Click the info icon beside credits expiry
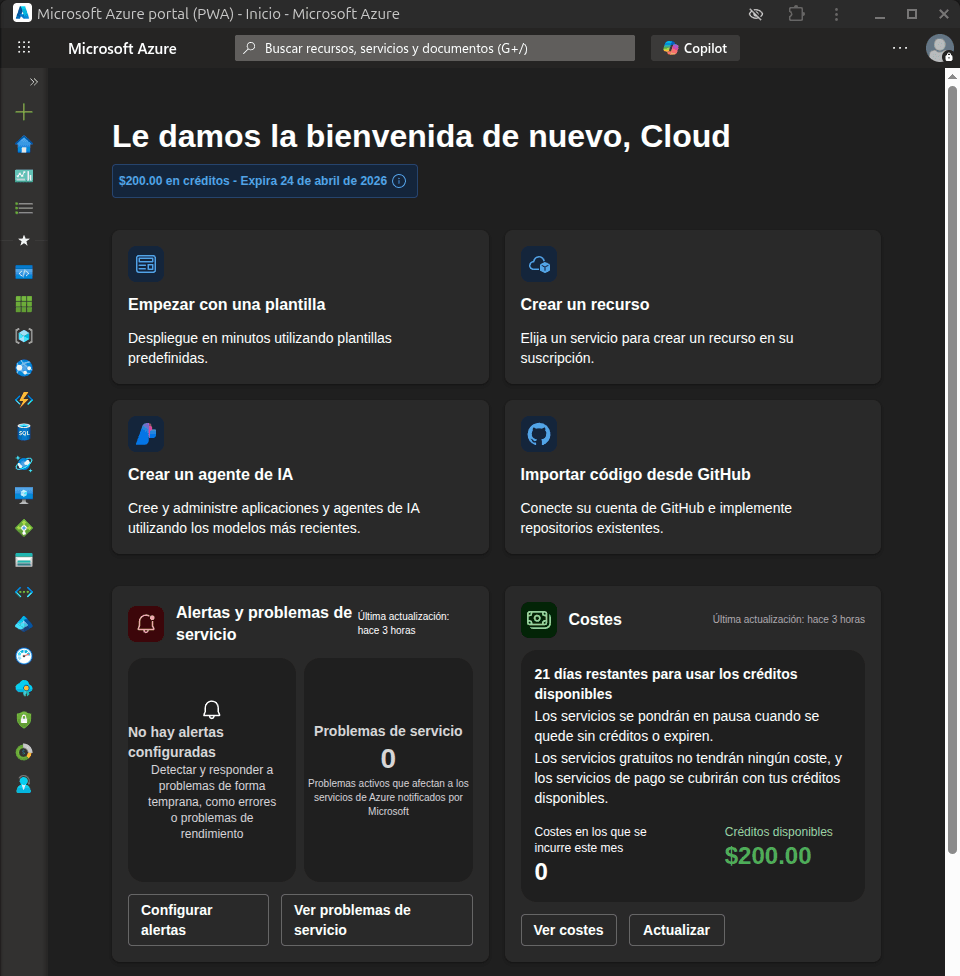Viewport: 960px width, 976px height. 399,181
